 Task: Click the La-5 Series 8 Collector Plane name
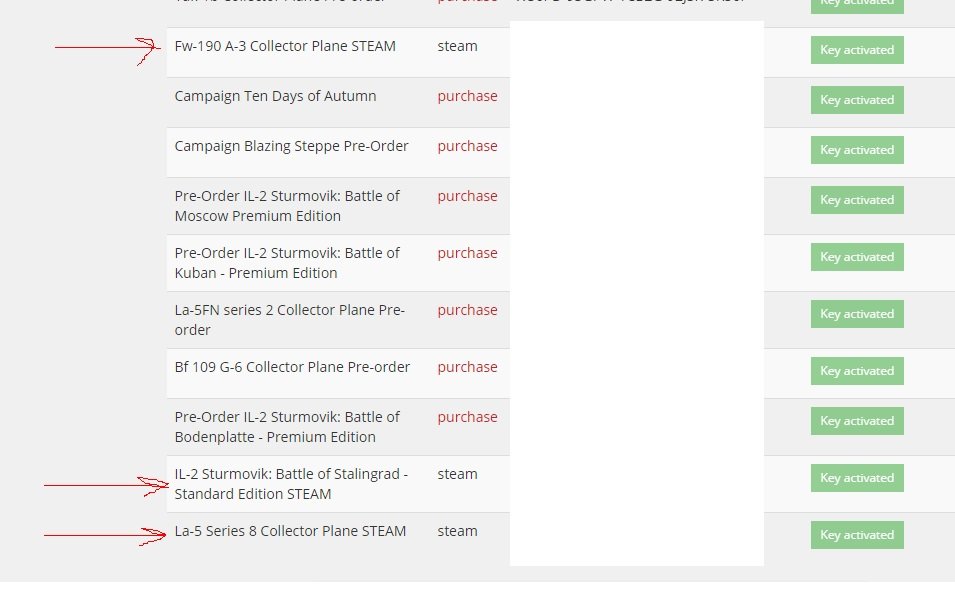point(290,531)
